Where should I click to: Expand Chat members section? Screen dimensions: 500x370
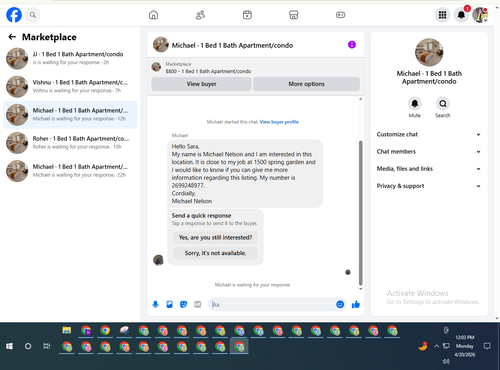(x=429, y=152)
